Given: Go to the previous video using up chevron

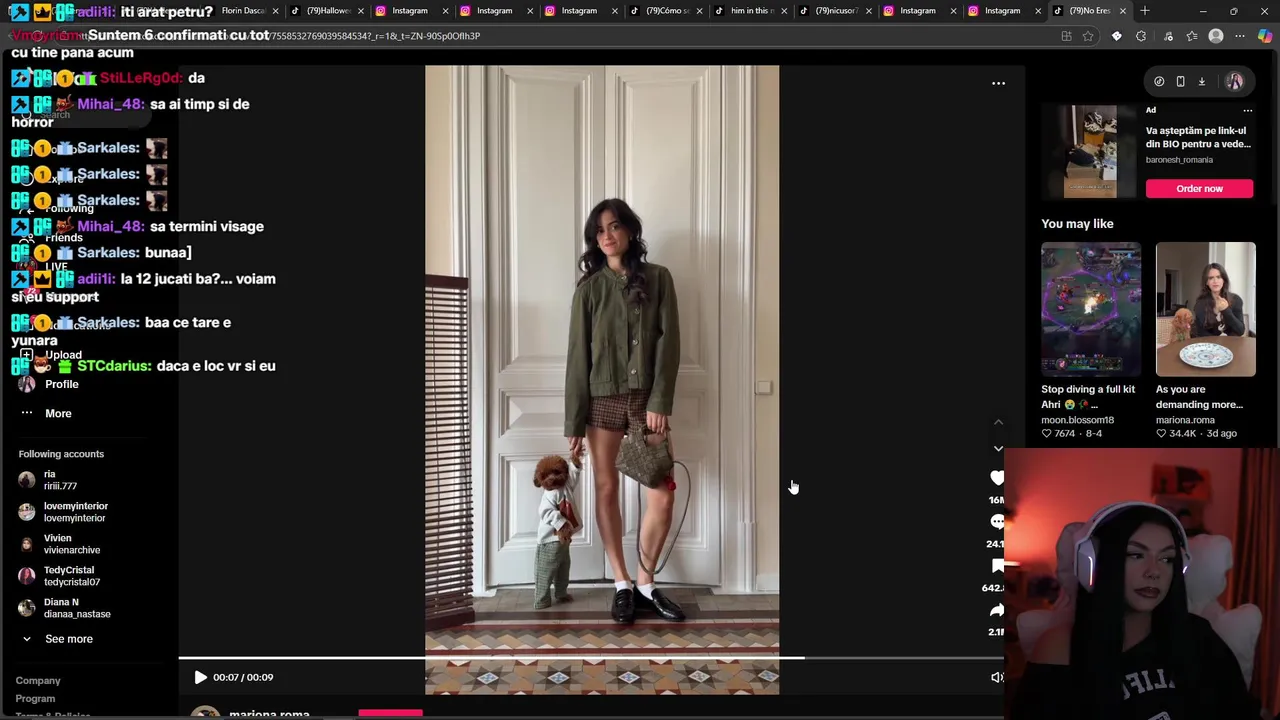Looking at the screenshot, I should tap(998, 422).
